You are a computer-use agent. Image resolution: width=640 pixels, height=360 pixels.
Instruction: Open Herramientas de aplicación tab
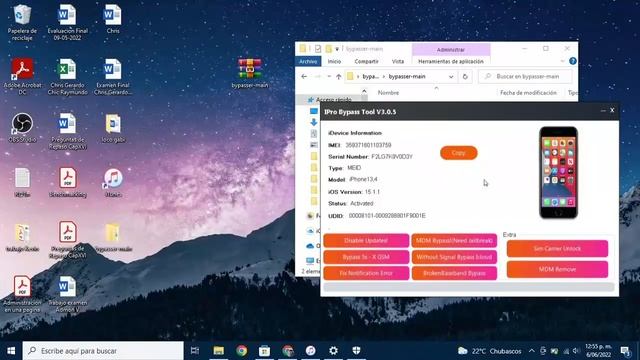pyautogui.click(x=451, y=61)
